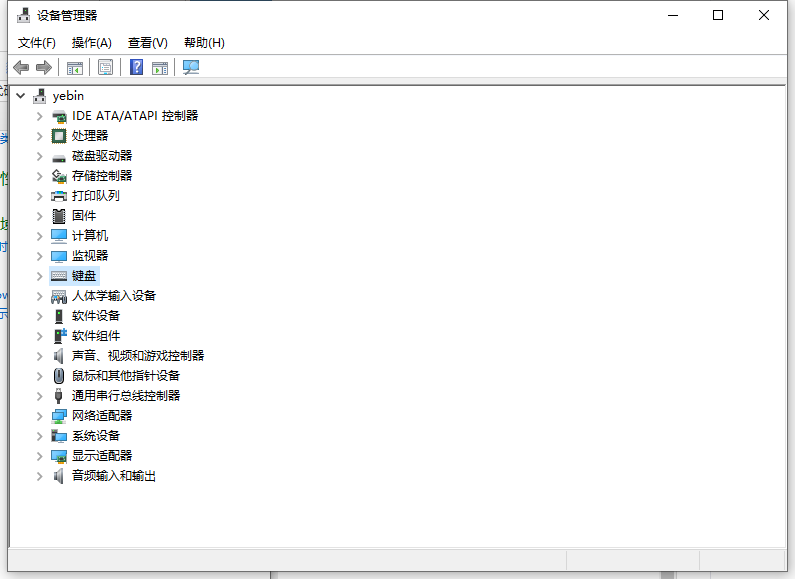This screenshot has width=795, height=579.
Task: Collapse the yebin root node
Action: pyautogui.click(x=20, y=96)
